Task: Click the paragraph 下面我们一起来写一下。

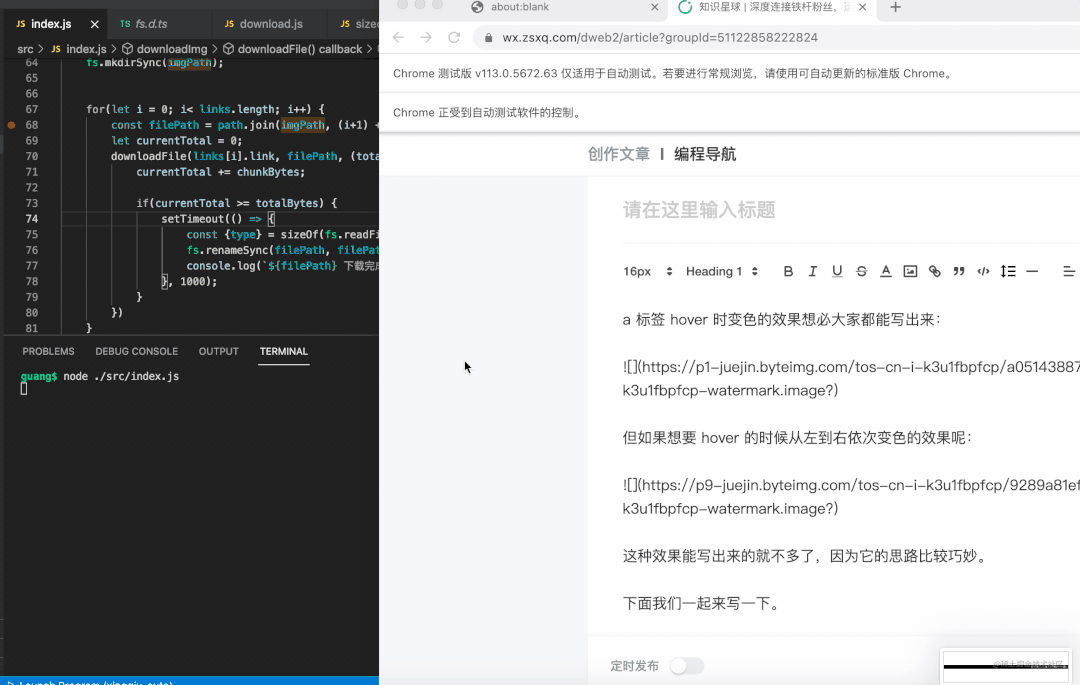Action: click(x=703, y=604)
